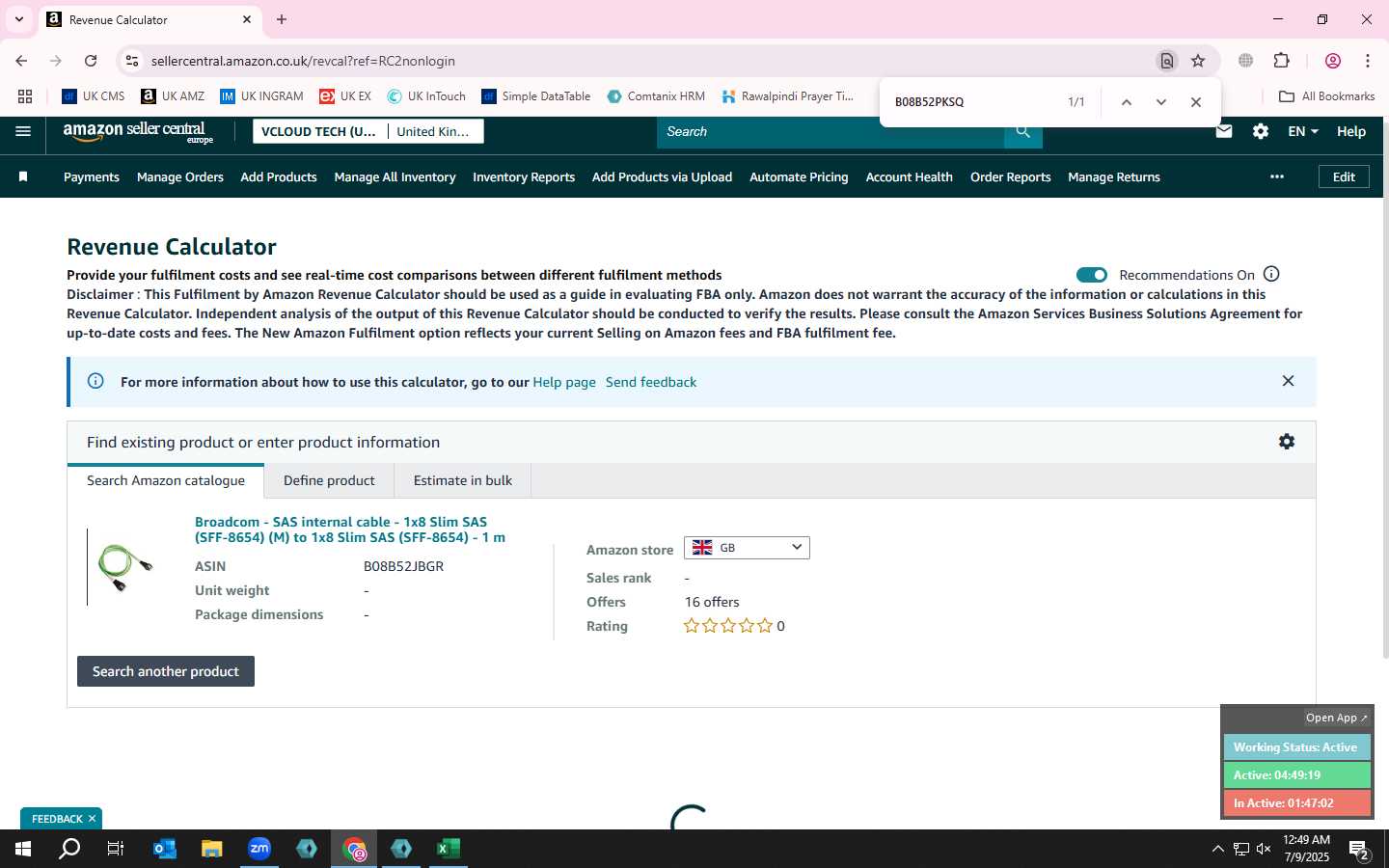Screen dimensions: 1389x868
Task: Open Excel from the taskbar
Action: 449,849
